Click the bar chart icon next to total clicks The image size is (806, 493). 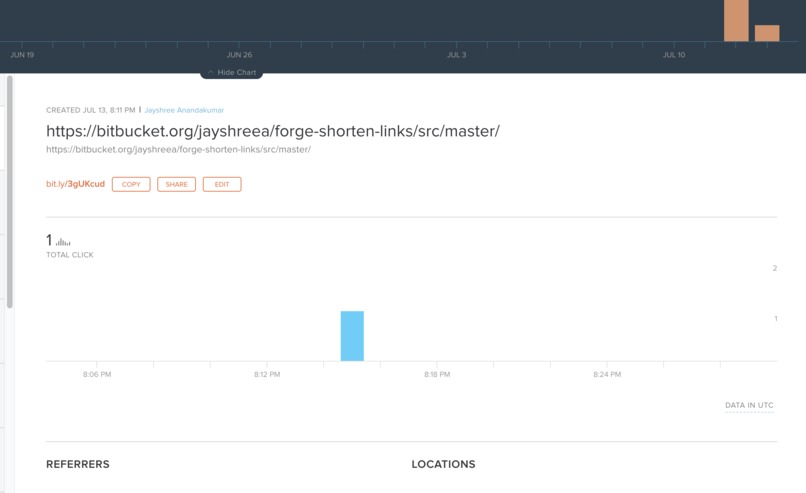tap(63, 242)
